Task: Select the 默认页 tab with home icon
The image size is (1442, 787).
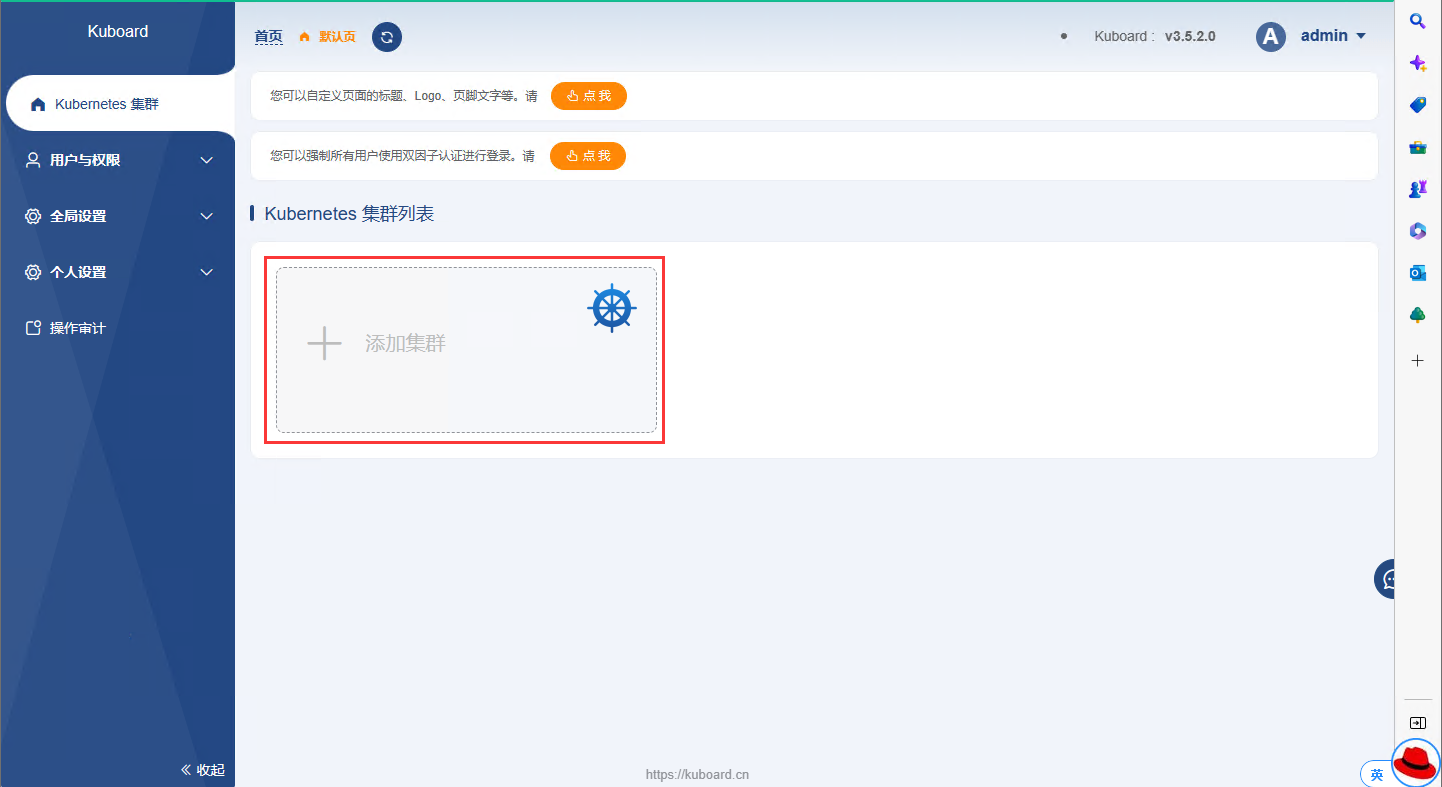Action: click(327, 37)
